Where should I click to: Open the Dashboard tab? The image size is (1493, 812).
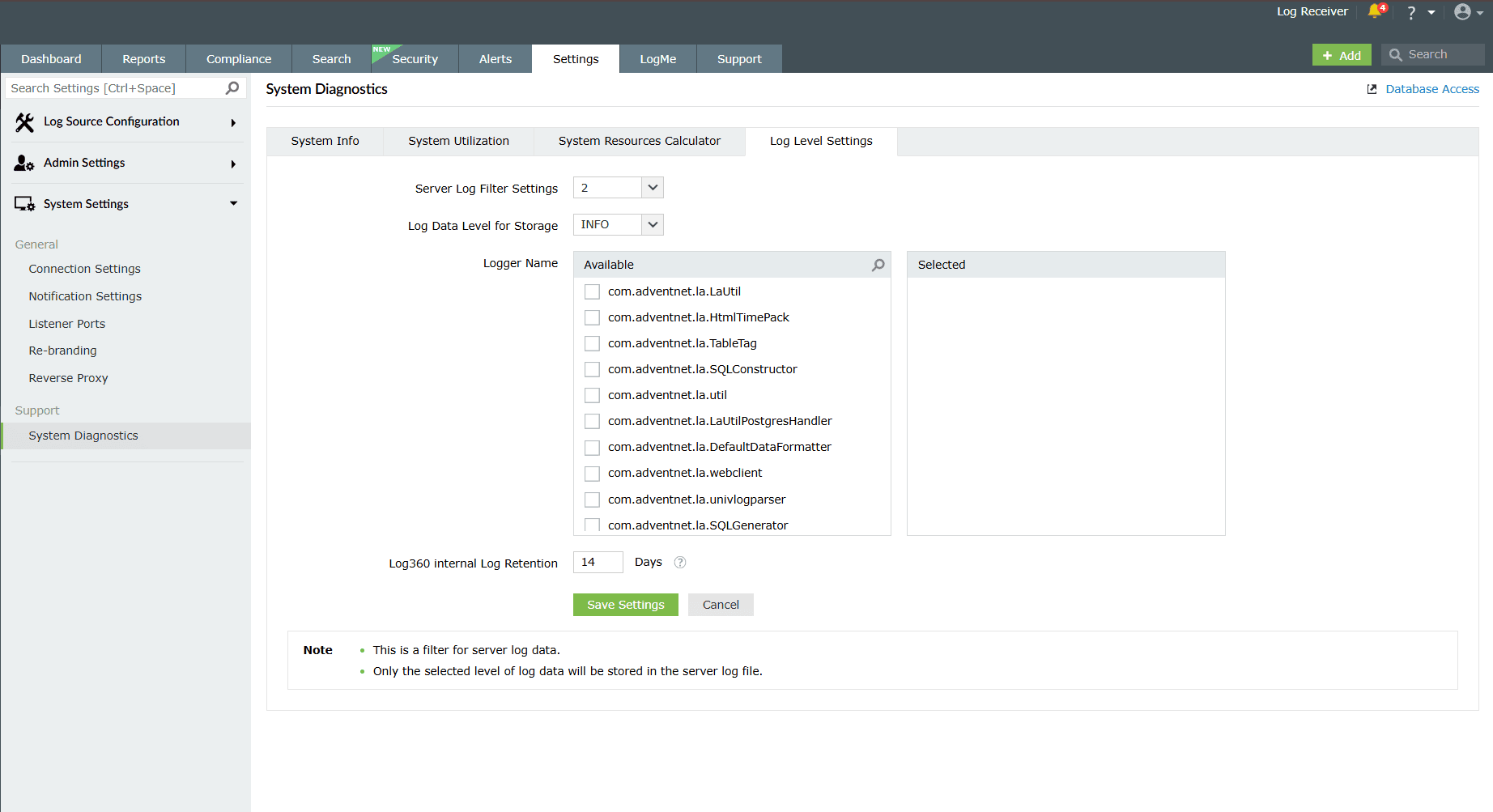[51, 59]
